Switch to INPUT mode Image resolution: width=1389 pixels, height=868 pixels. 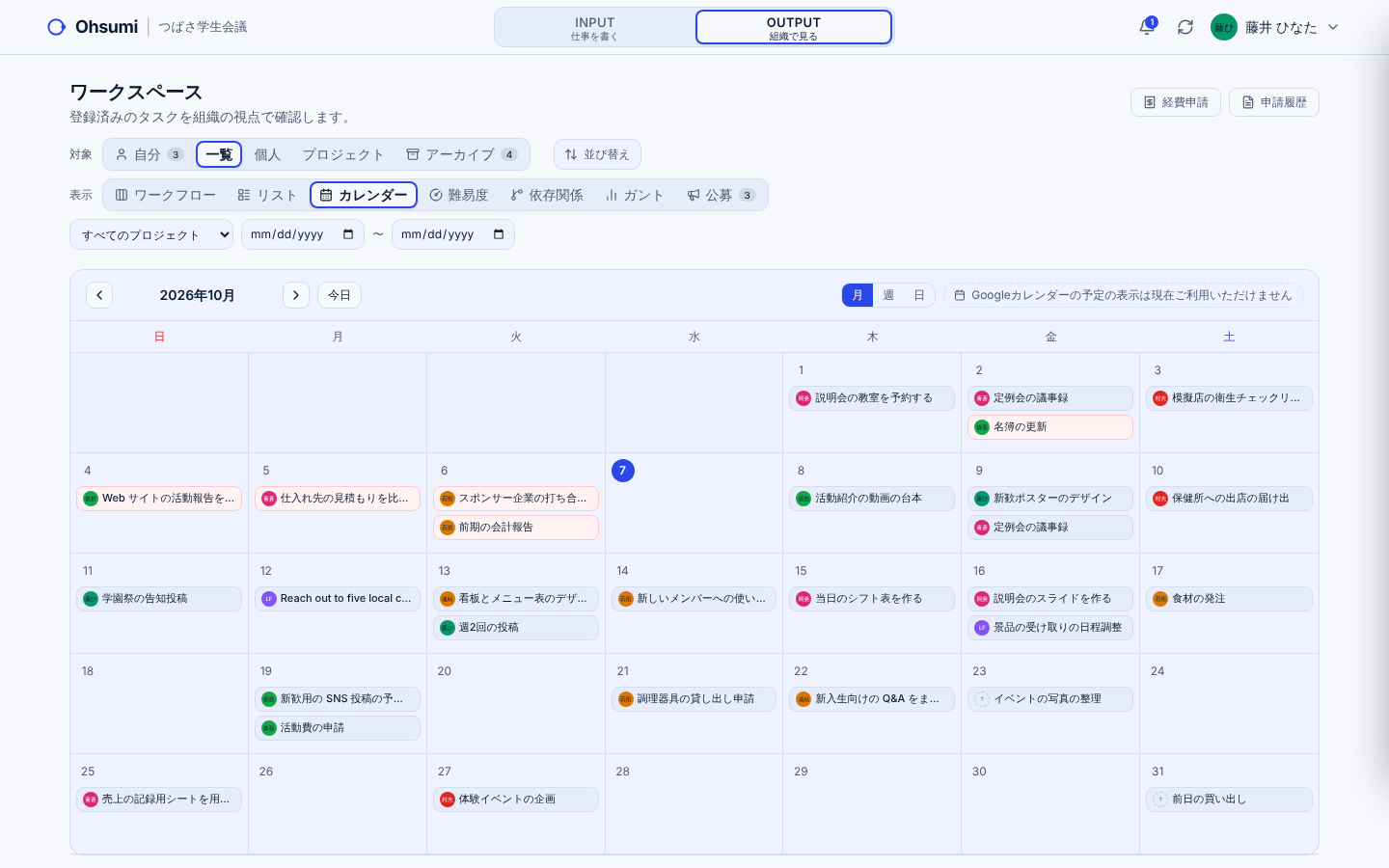click(x=594, y=27)
